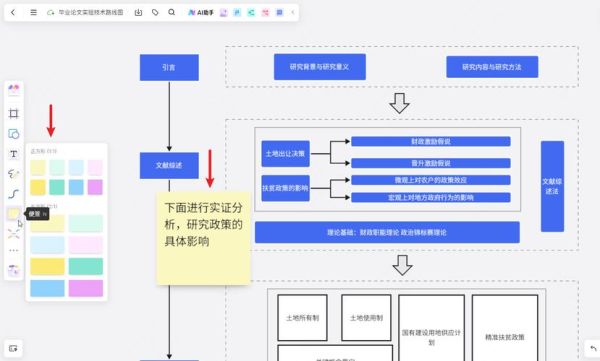
Task: Pick the light blue square sticky note
Action: (76, 168)
